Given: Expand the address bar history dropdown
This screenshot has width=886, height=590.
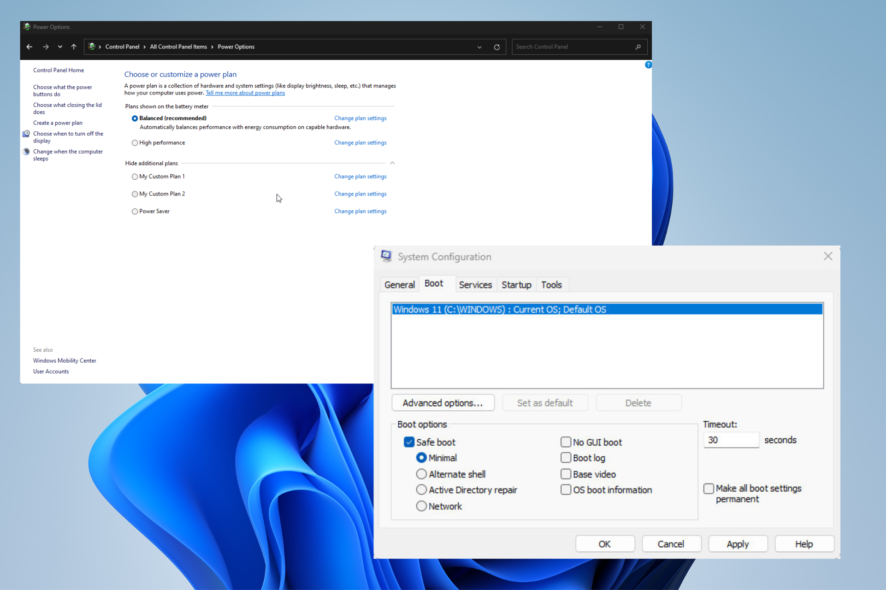Looking at the screenshot, I should pyautogui.click(x=479, y=47).
